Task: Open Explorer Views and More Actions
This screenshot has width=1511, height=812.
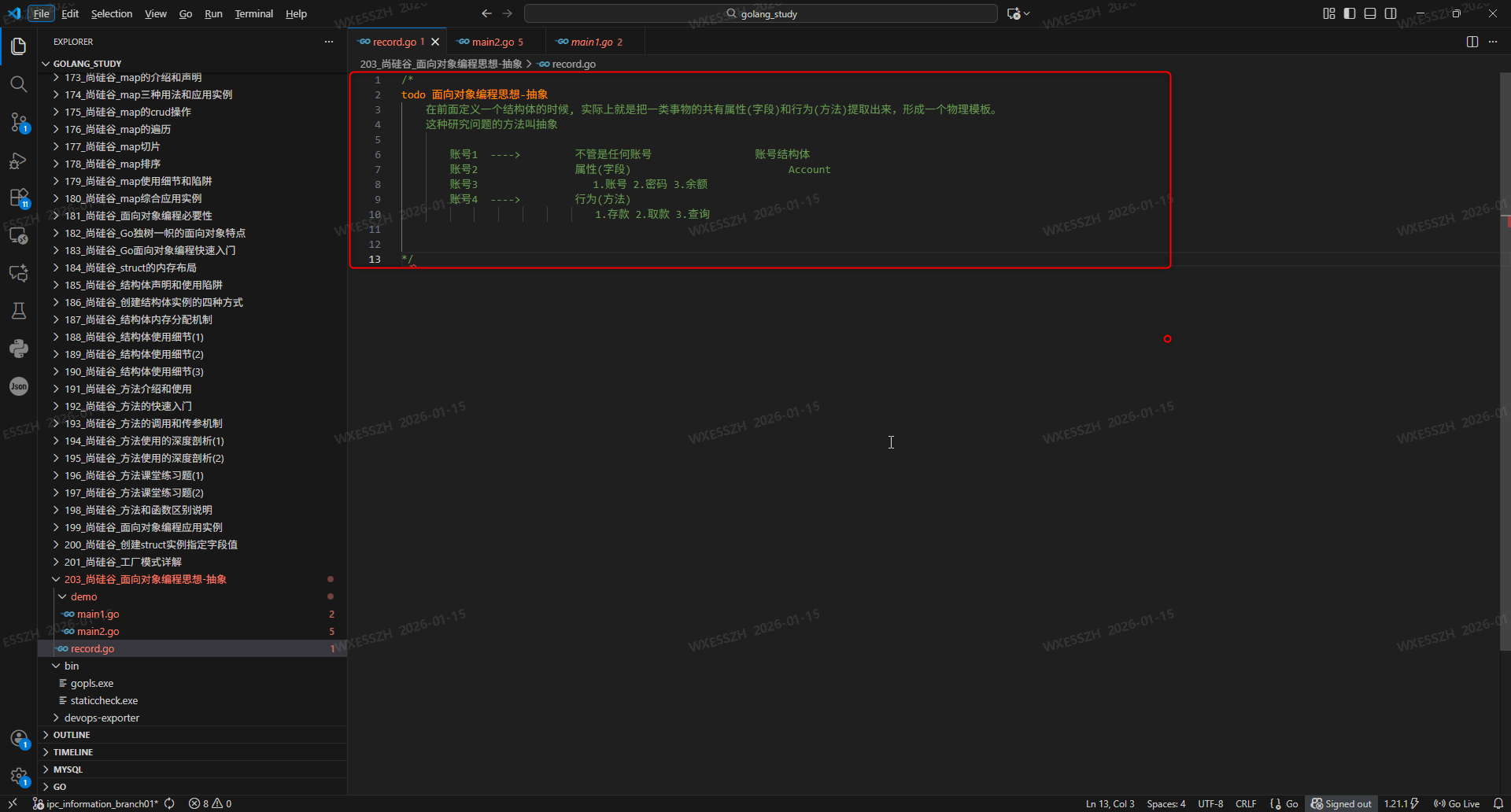Action: 329,42
